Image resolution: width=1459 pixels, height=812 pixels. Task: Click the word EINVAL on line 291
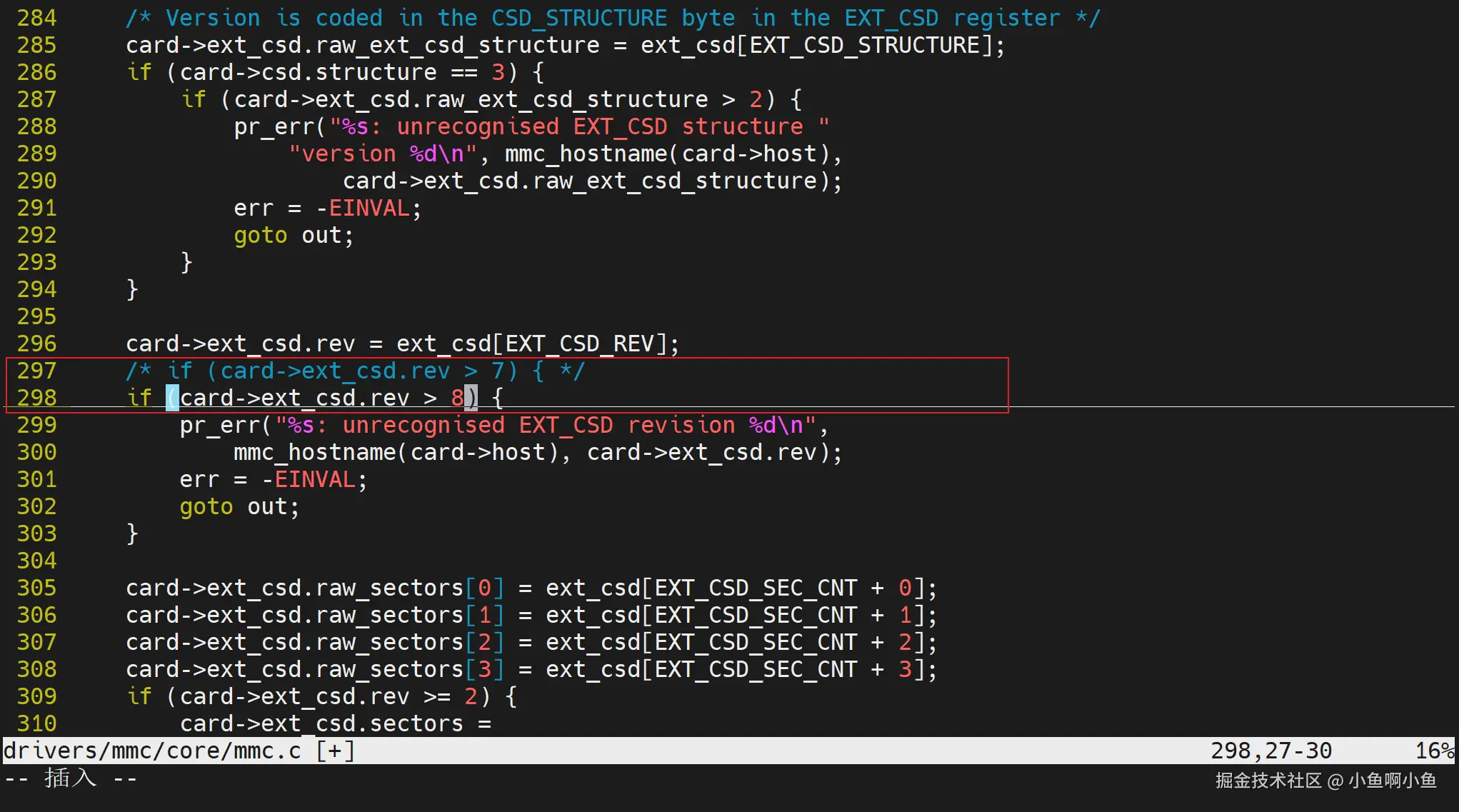pyautogui.click(x=369, y=208)
